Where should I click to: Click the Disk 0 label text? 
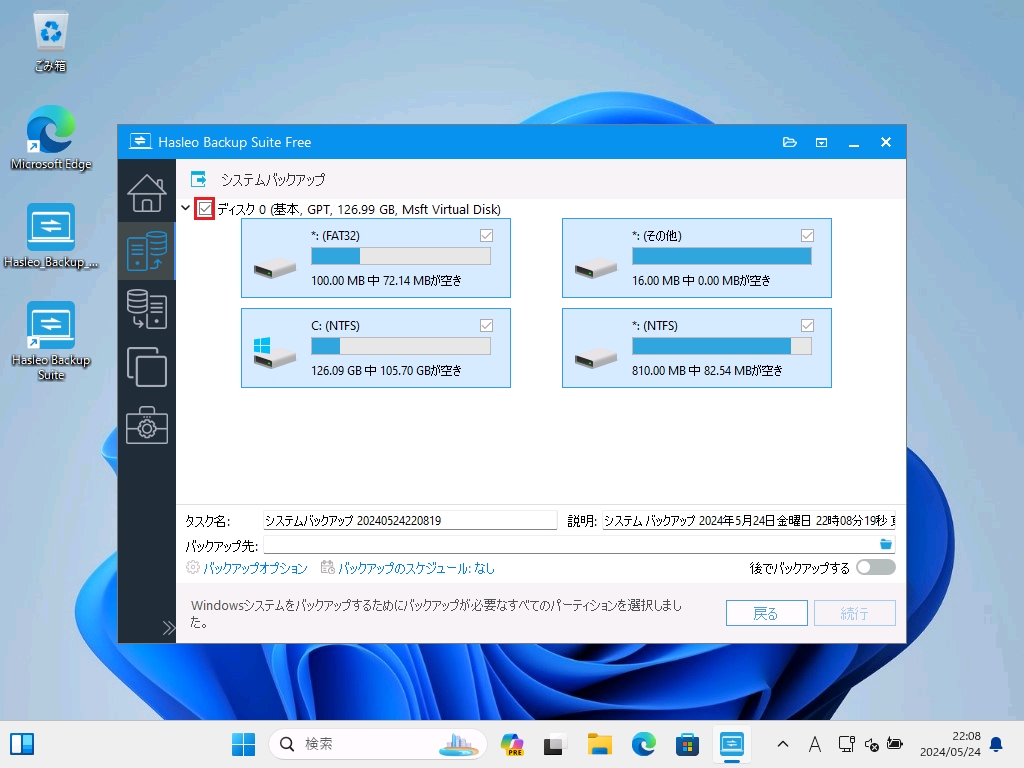coord(359,209)
